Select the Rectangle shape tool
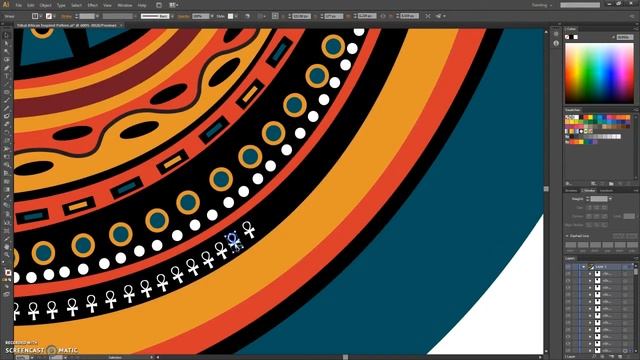640x360 pixels. 6,93
